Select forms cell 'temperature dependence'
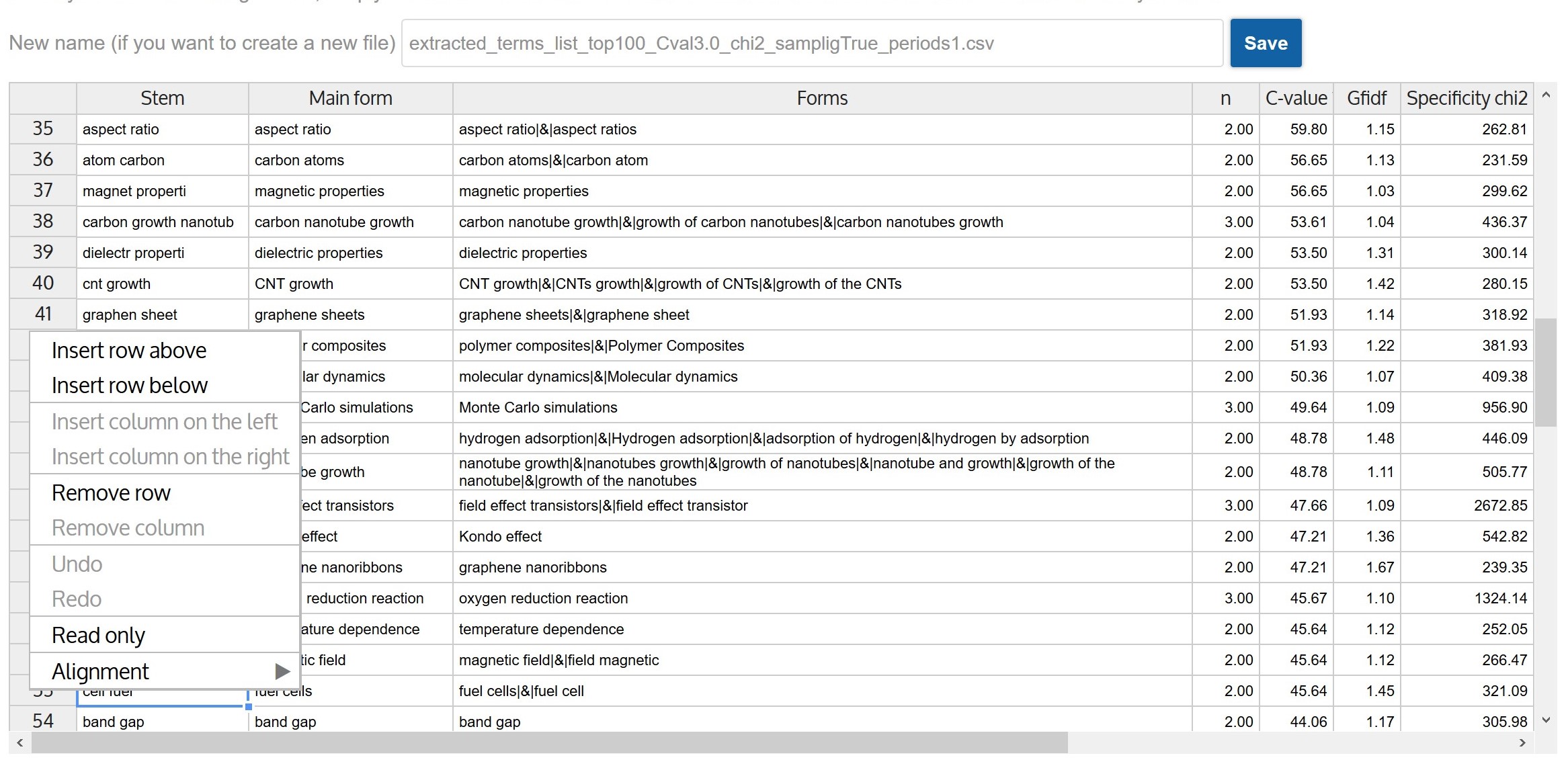Viewport: 1568px width, 770px height. (823, 629)
